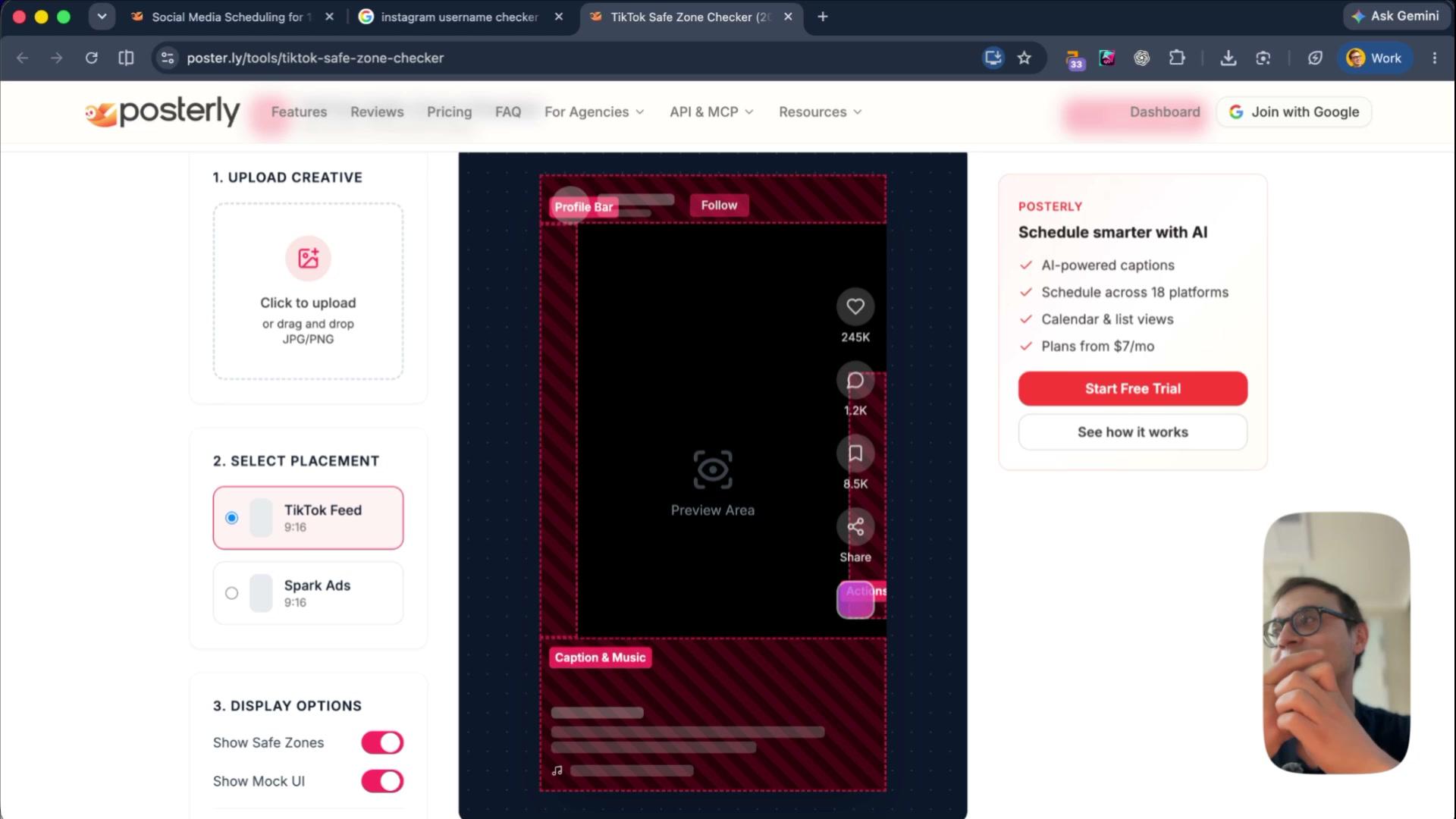Click Join with Google button
The height and width of the screenshot is (819, 1456).
pyautogui.click(x=1294, y=111)
